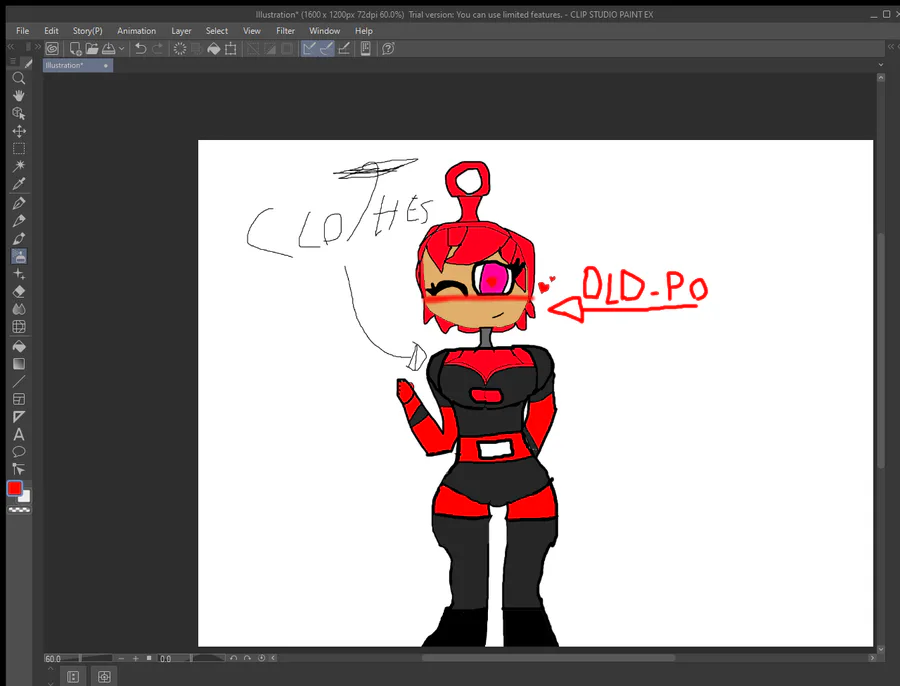Open the Animation menu
900x686 pixels.
(137, 31)
